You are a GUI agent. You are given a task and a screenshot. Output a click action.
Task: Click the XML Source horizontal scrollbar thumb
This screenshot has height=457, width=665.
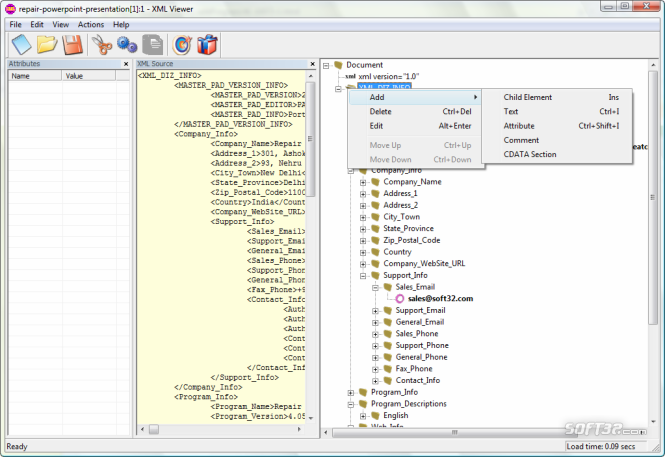[x=154, y=429]
